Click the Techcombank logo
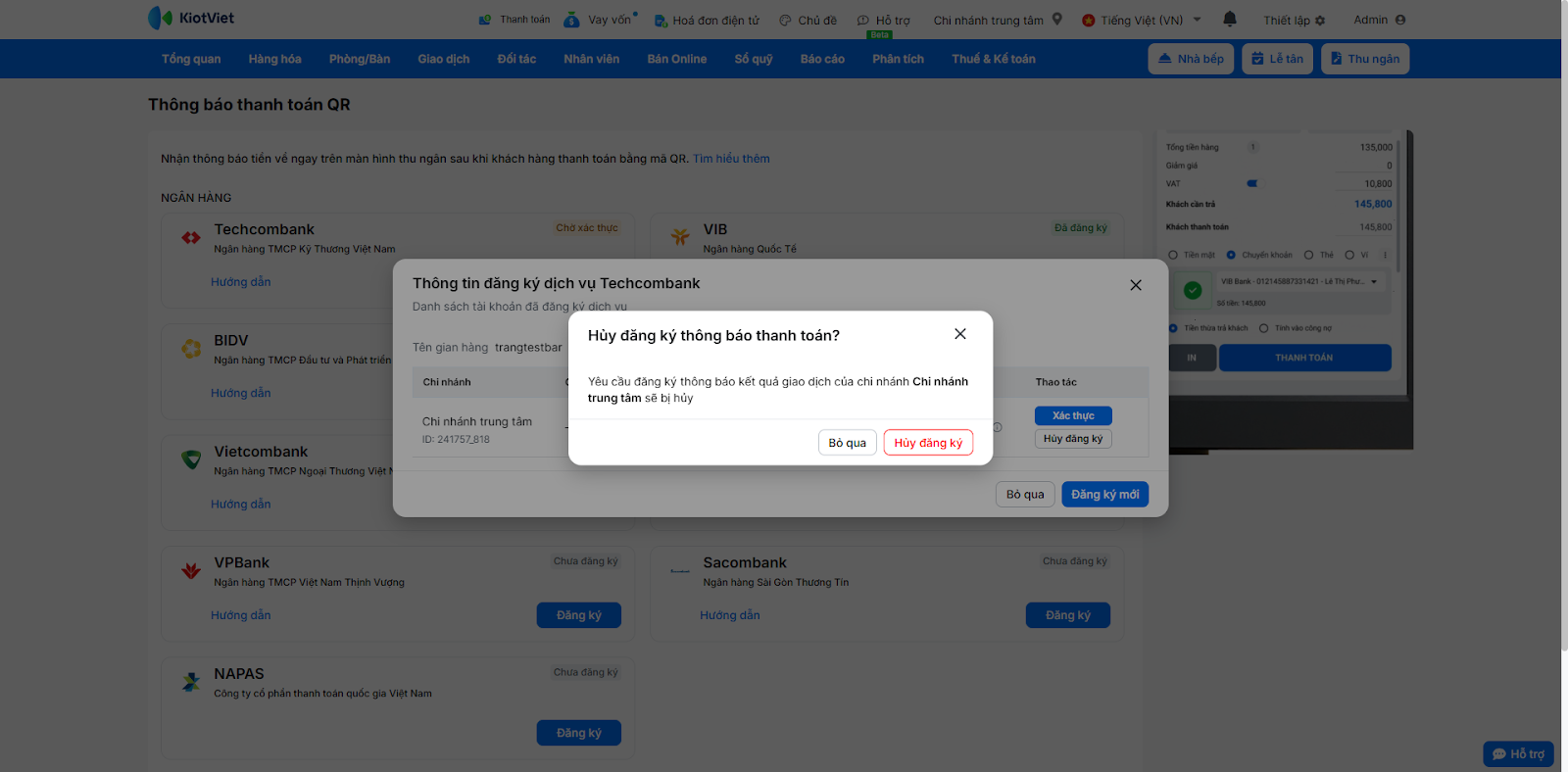 pyautogui.click(x=191, y=237)
